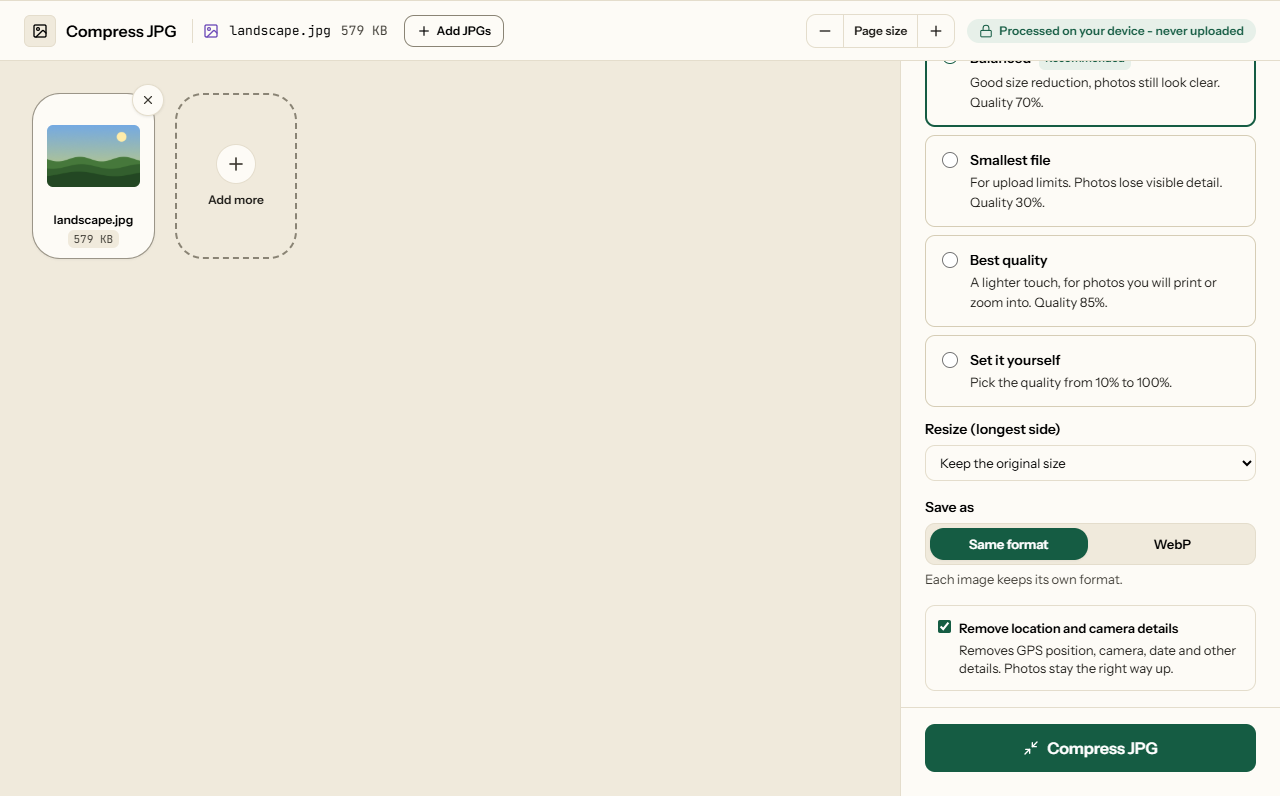Select Same format under Save as
This screenshot has width=1280, height=796.
click(1009, 544)
